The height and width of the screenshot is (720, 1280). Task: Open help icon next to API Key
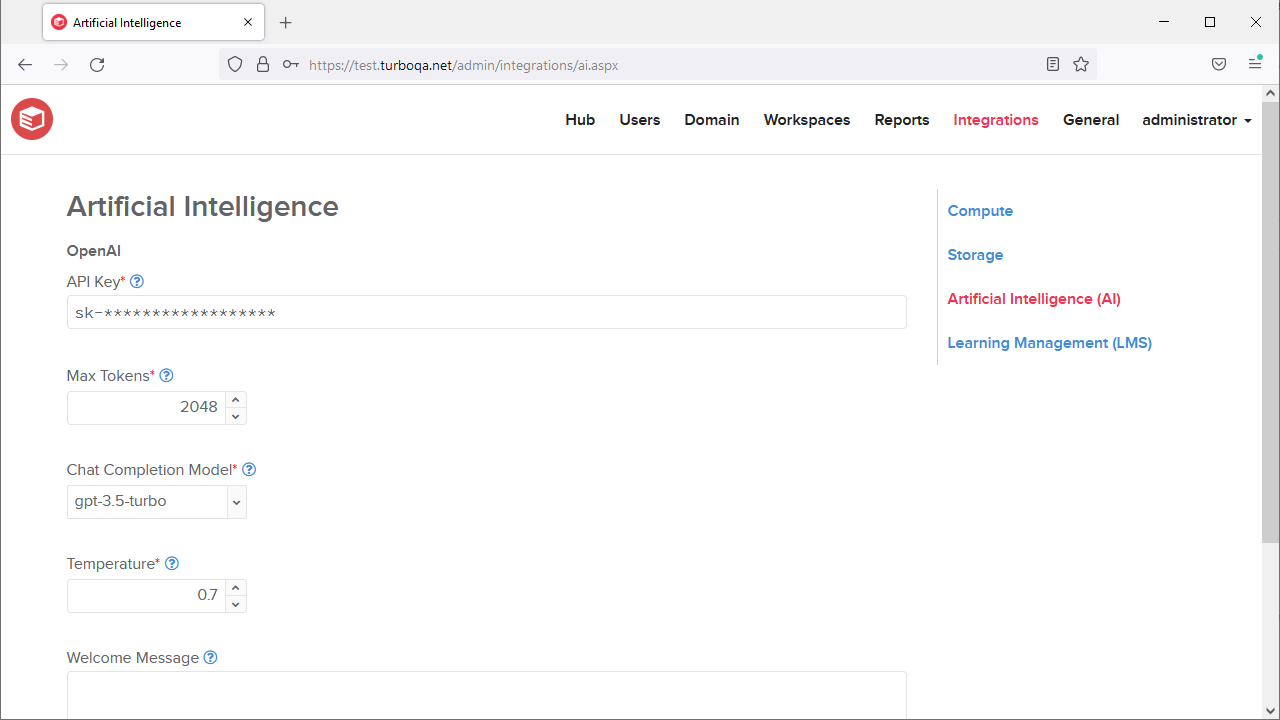tap(137, 282)
